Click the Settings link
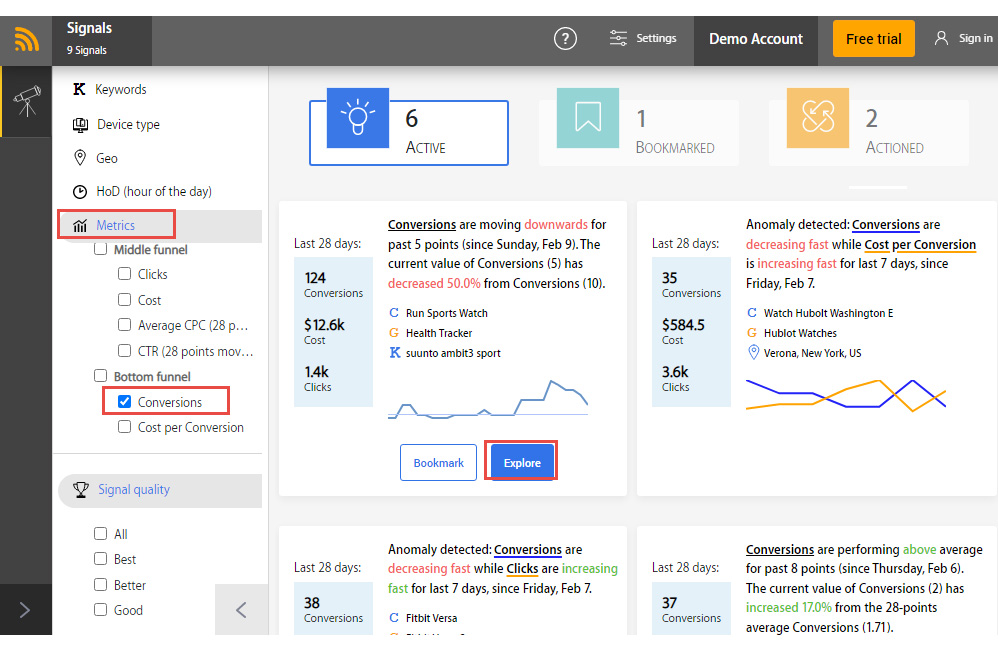The height and width of the screenshot is (651, 998). 656,38
